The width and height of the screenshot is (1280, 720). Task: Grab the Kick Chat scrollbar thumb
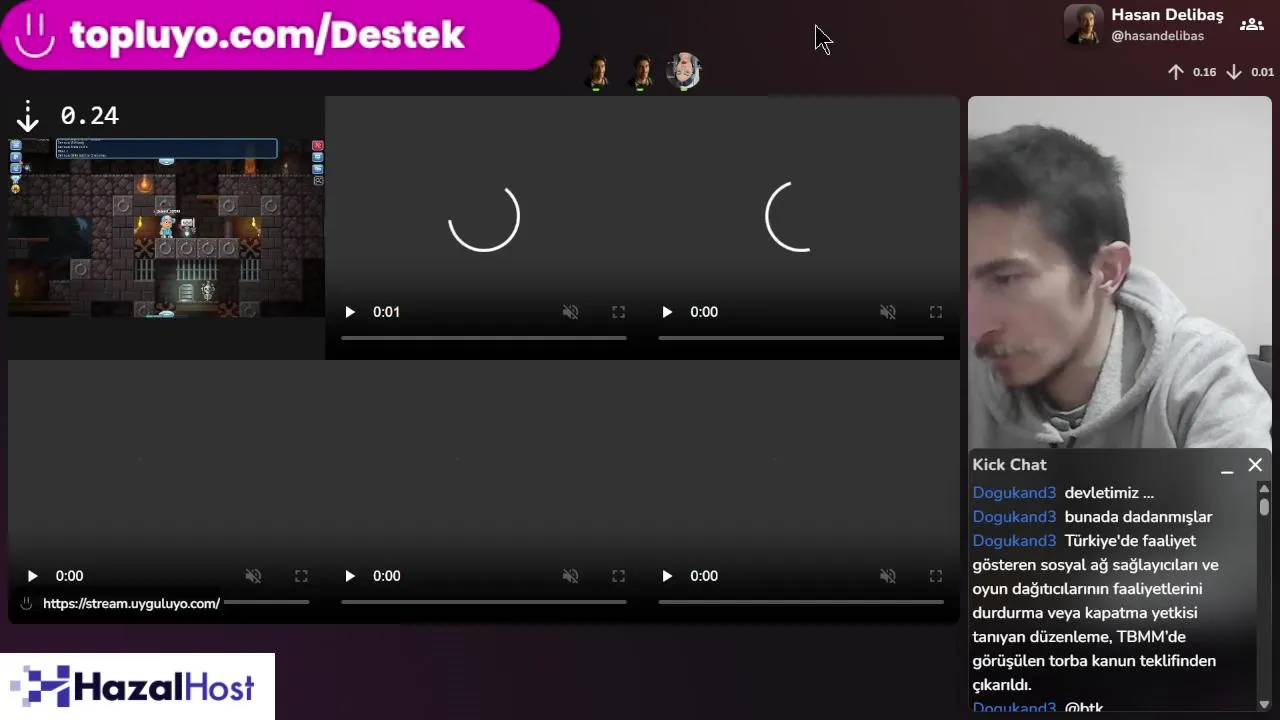click(1264, 507)
